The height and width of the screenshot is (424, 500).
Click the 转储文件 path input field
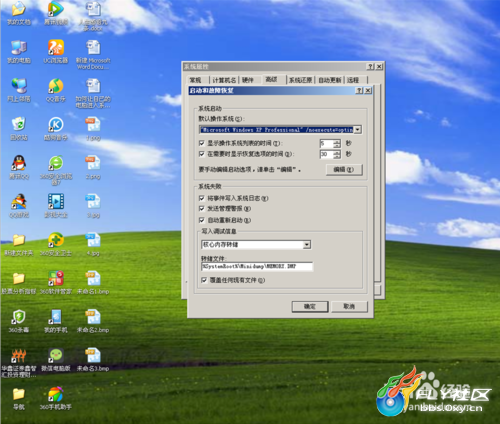coord(257,266)
